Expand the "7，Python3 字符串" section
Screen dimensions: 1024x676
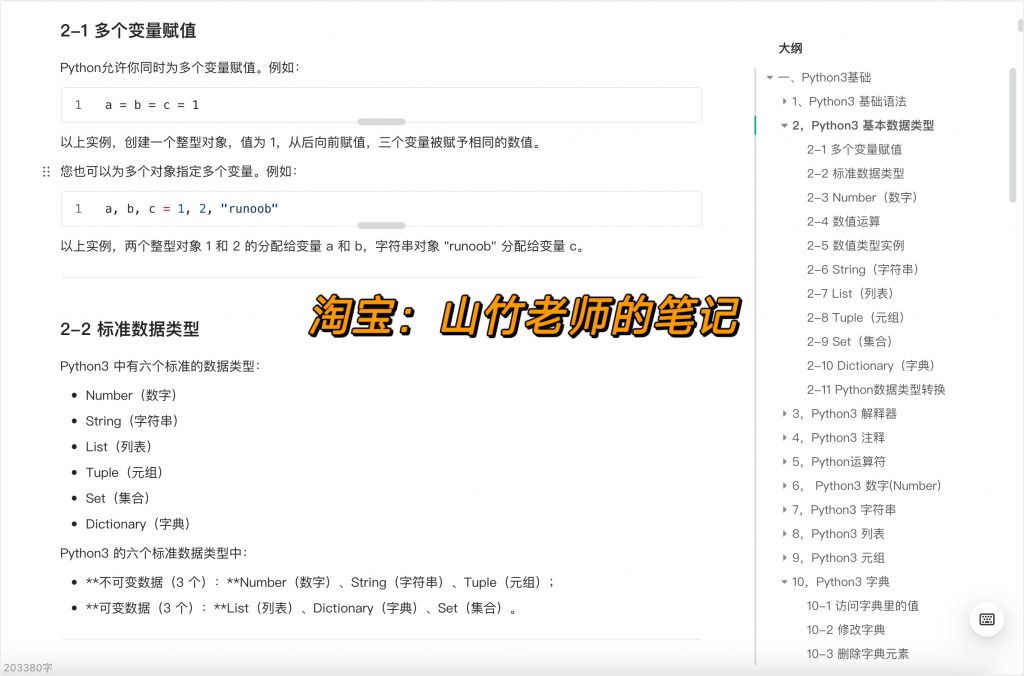coord(785,509)
